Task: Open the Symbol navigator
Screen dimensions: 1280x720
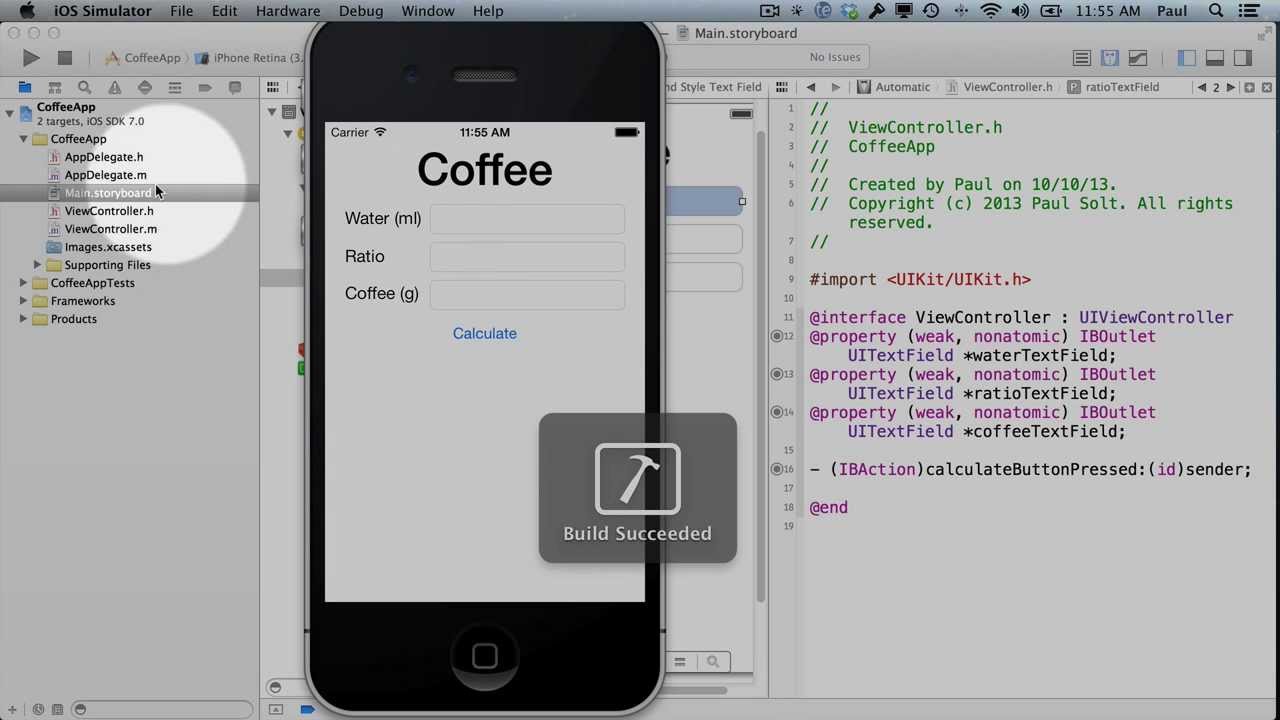Action: pyautogui.click(x=55, y=88)
